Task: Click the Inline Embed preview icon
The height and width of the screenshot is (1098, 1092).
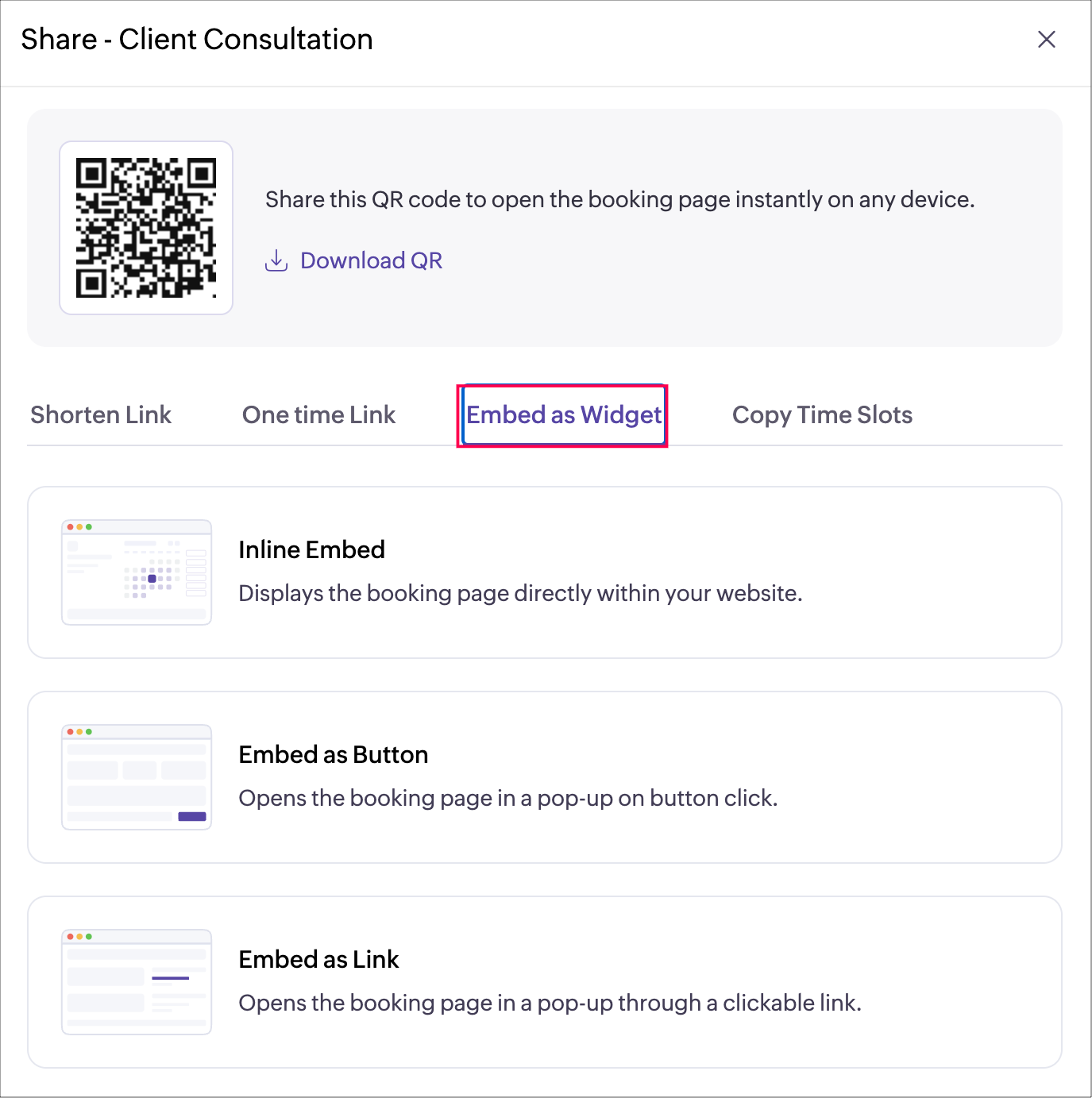Action: click(137, 572)
